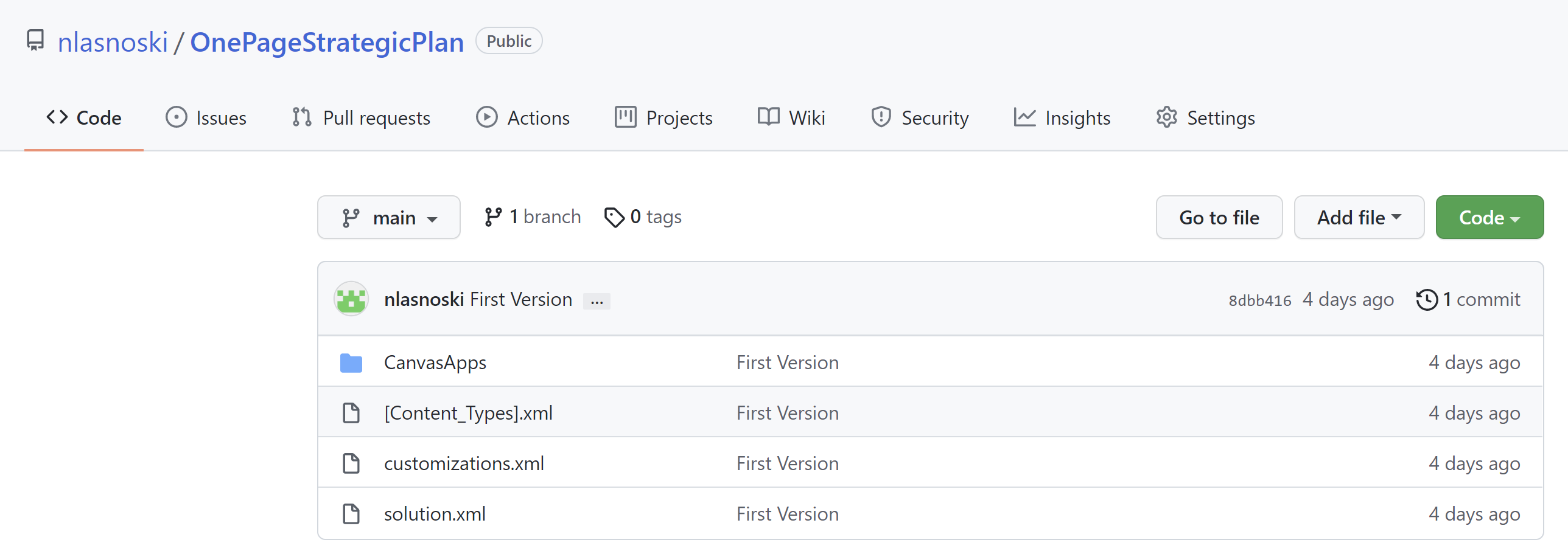Screen dimensions: 1568x551
Task: Switch to the Issues tab
Action: pos(206,117)
